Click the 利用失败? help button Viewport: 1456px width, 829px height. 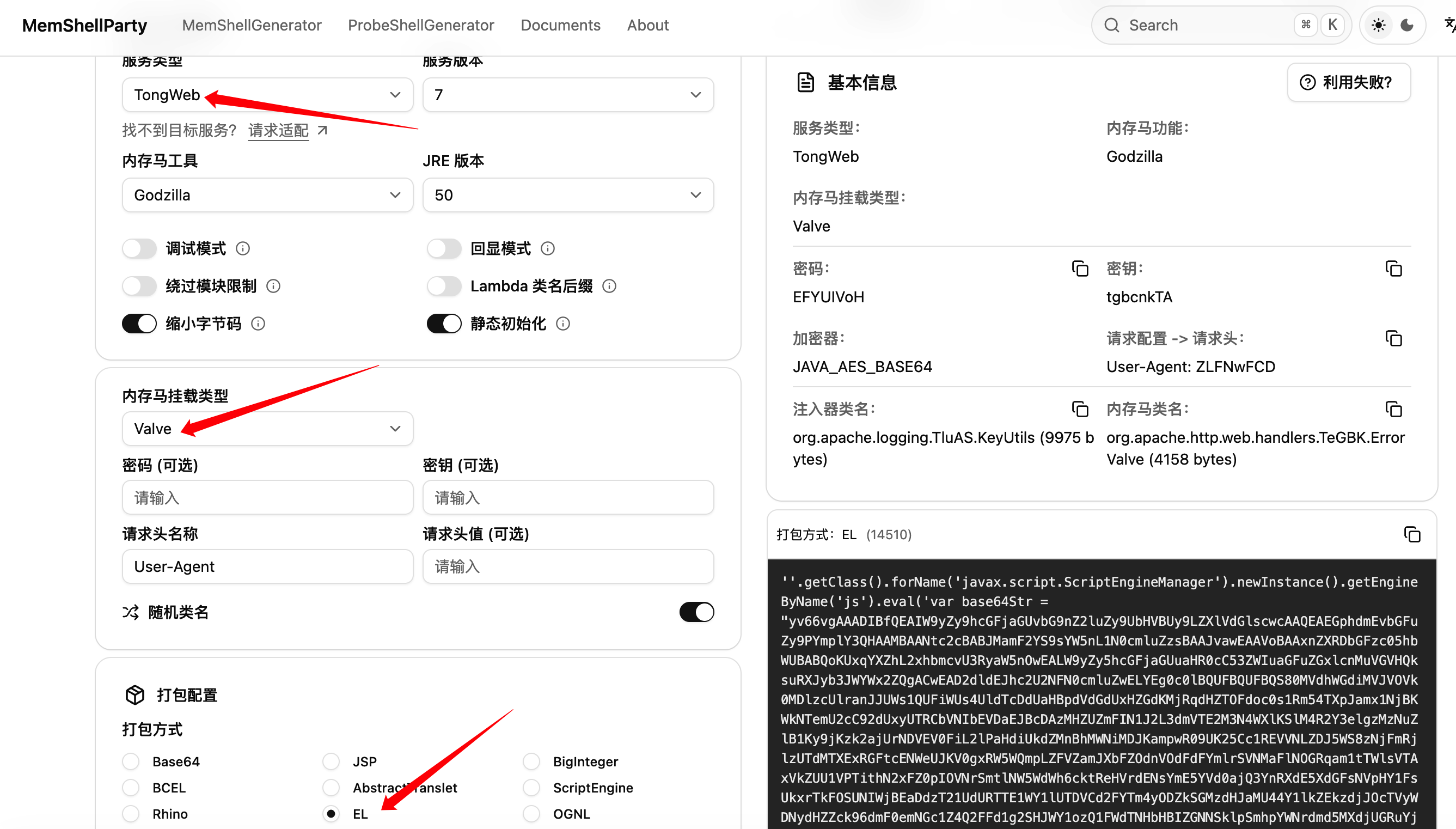(1348, 83)
